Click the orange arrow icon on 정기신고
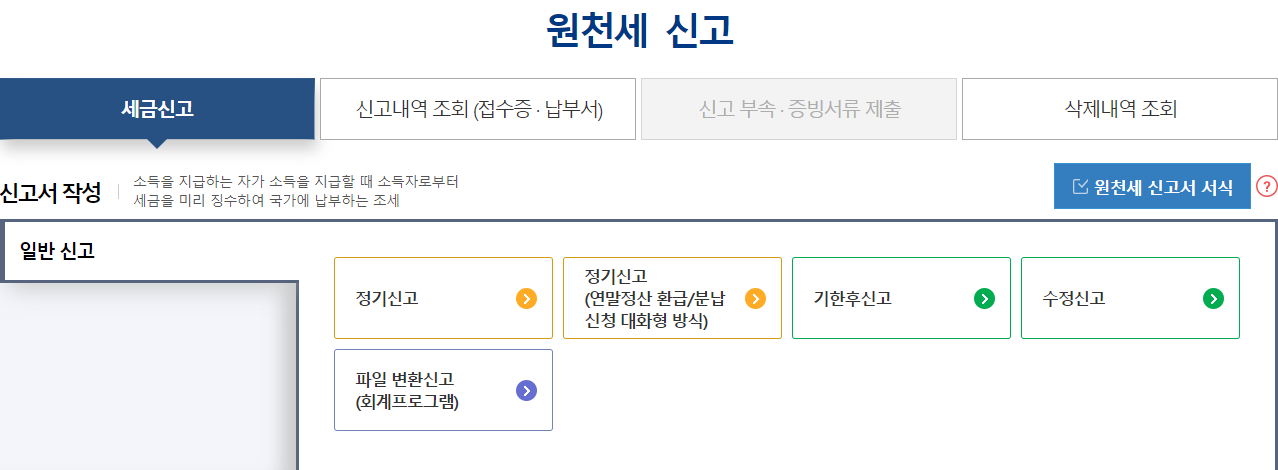 [x=527, y=298]
